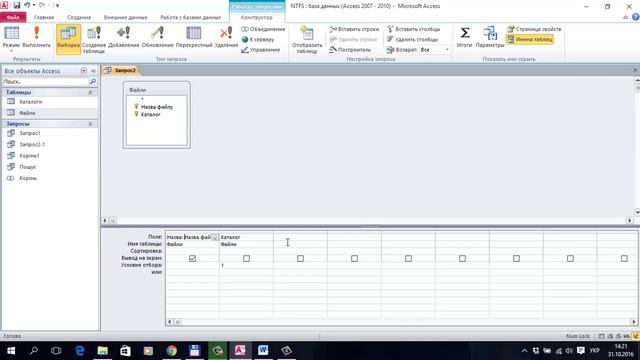The height and width of the screenshot is (360, 640).
Task: Select the Запрос2-1 query
Action: tap(50, 144)
